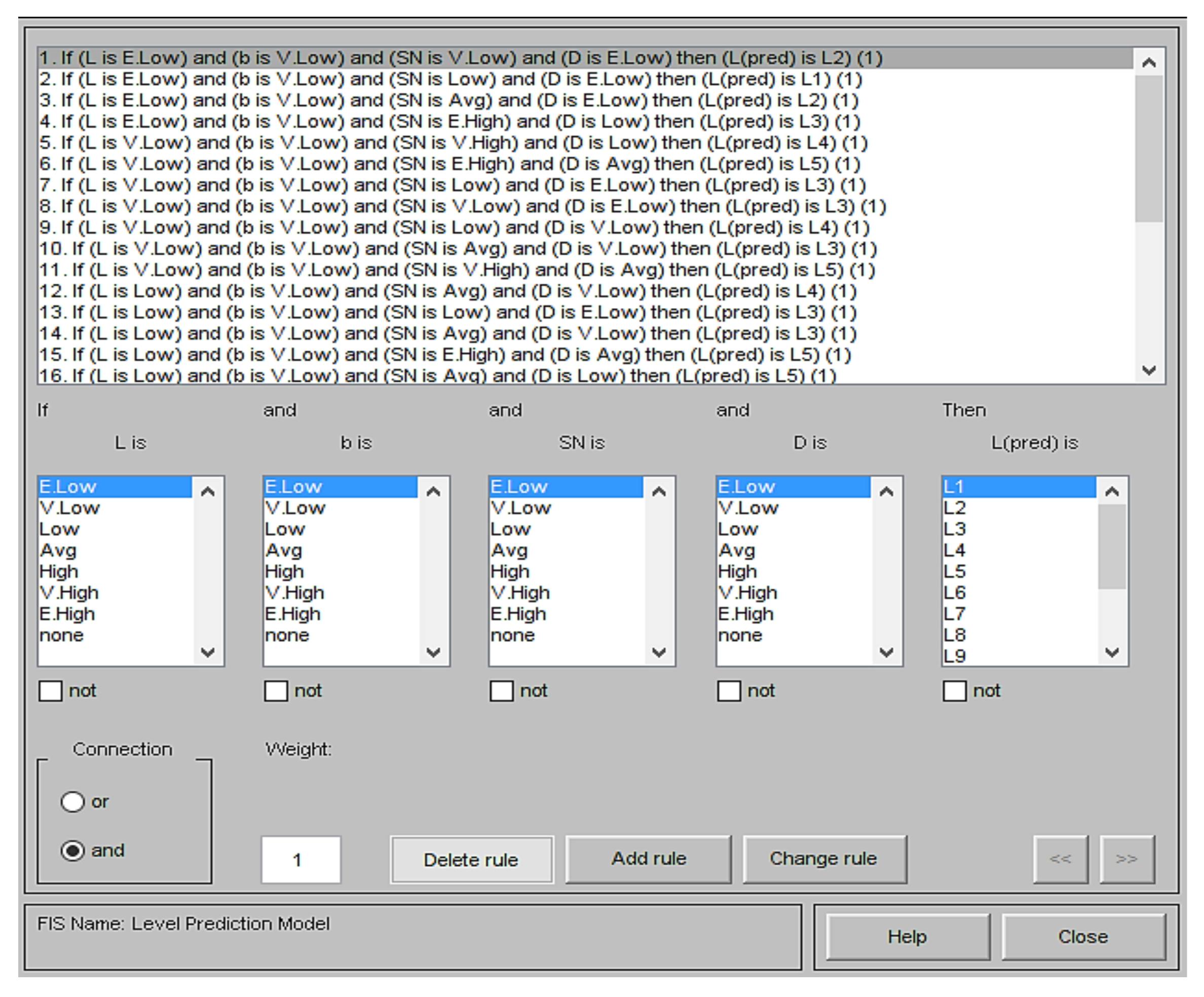
Task: Select rule 5 in the rule list
Action: [453, 143]
